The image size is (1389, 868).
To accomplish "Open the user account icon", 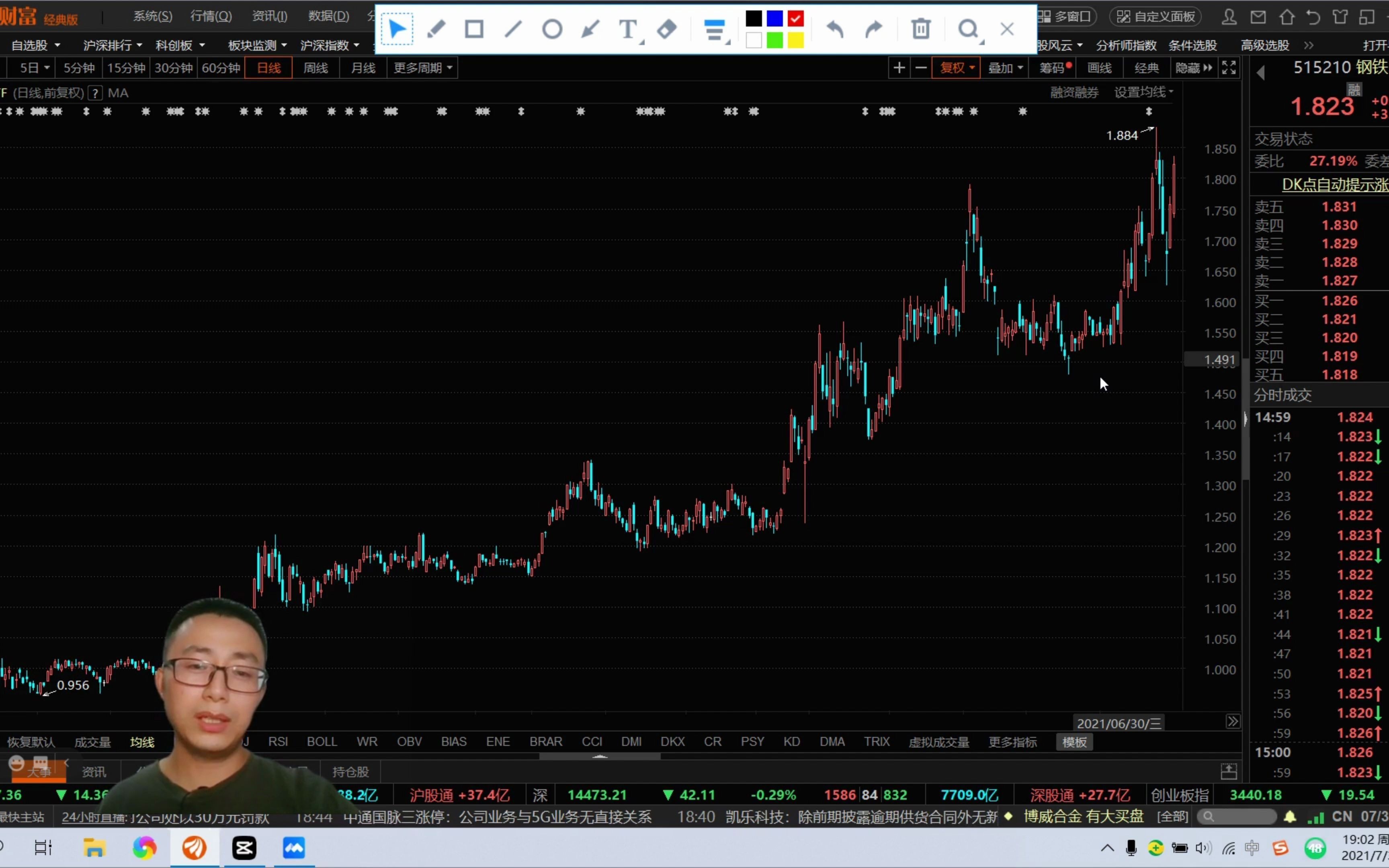I will click(1229, 16).
